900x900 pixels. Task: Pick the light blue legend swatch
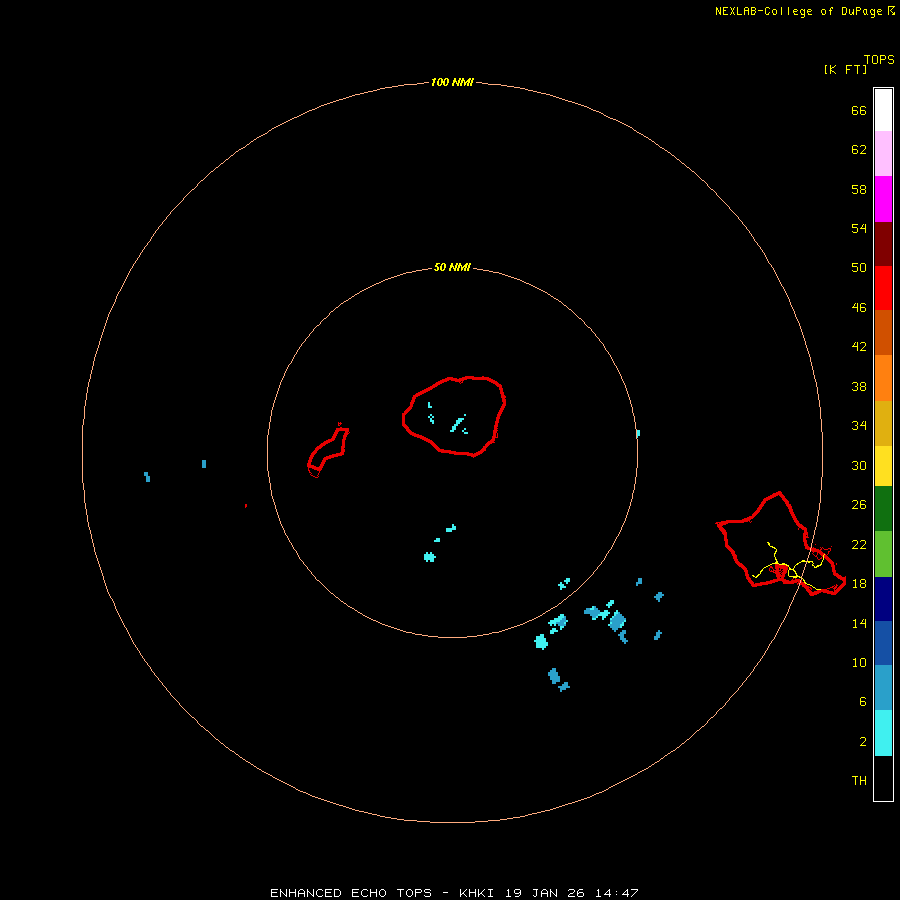point(883,688)
